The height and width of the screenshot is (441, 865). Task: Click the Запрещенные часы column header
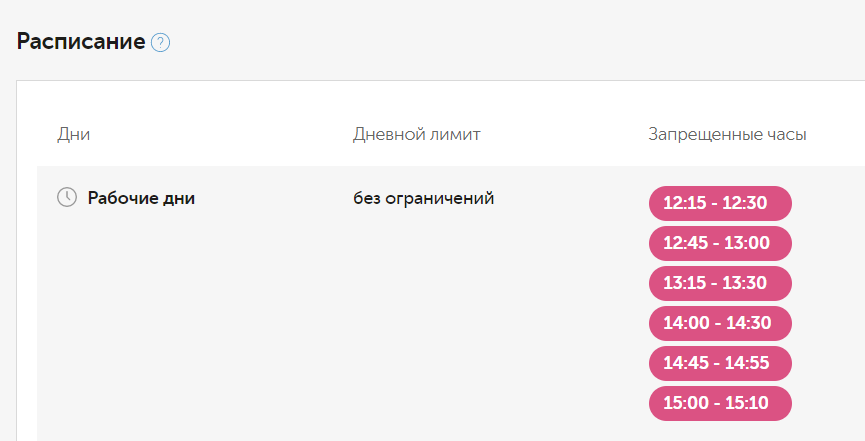(x=727, y=134)
